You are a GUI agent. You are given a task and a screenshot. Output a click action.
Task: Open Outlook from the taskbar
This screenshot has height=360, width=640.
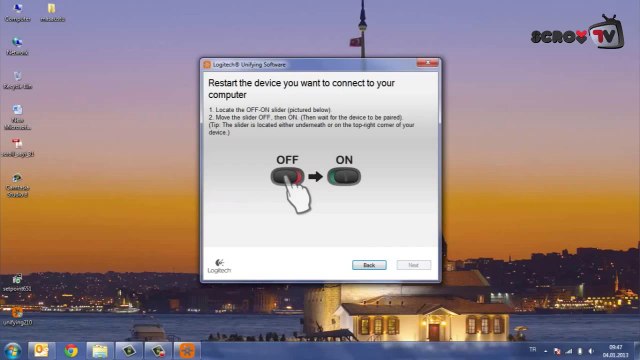[x=41, y=351]
